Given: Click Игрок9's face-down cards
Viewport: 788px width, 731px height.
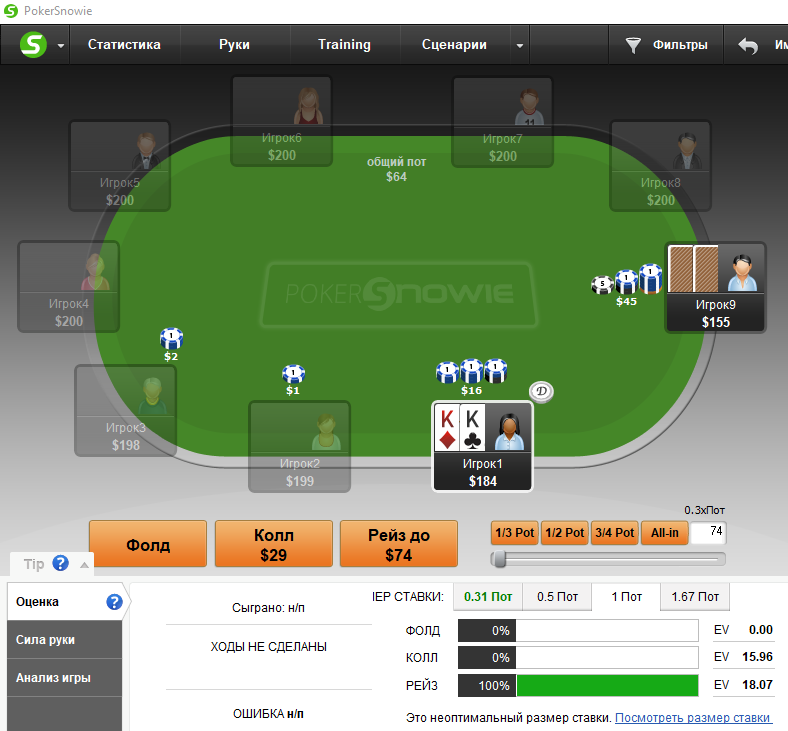Looking at the screenshot, I should pyautogui.click(x=693, y=269).
